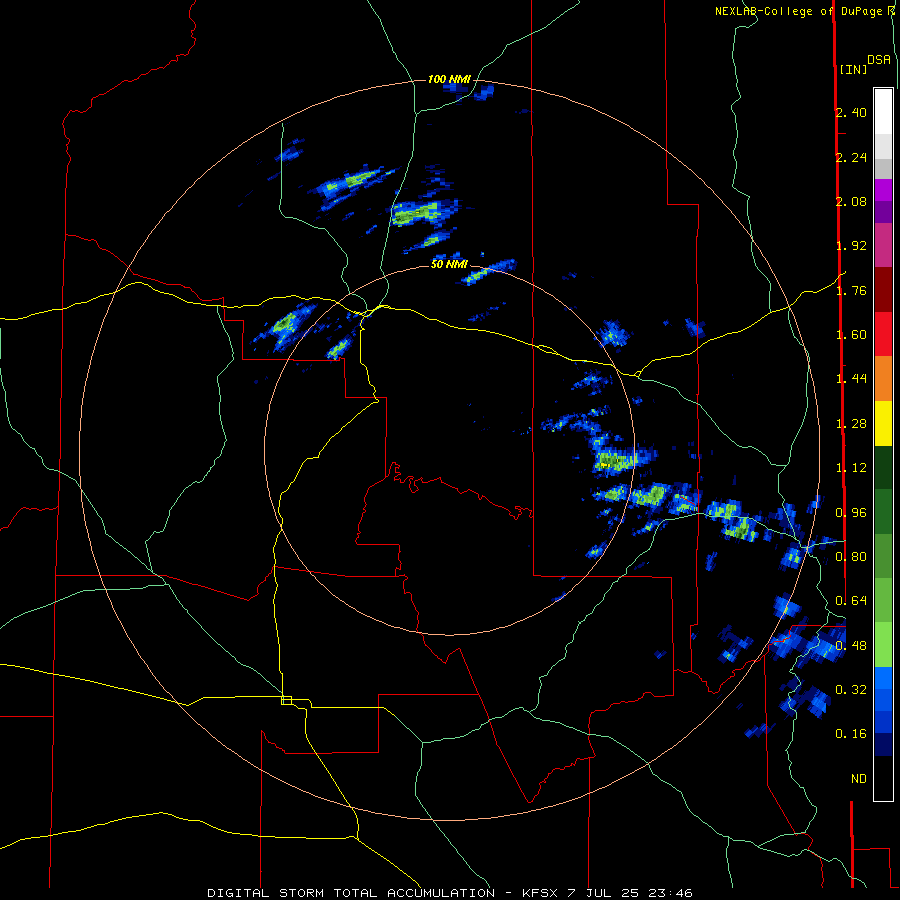Select the magenta swatch in the accumulation legend
900x900 pixels.
(883, 190)
